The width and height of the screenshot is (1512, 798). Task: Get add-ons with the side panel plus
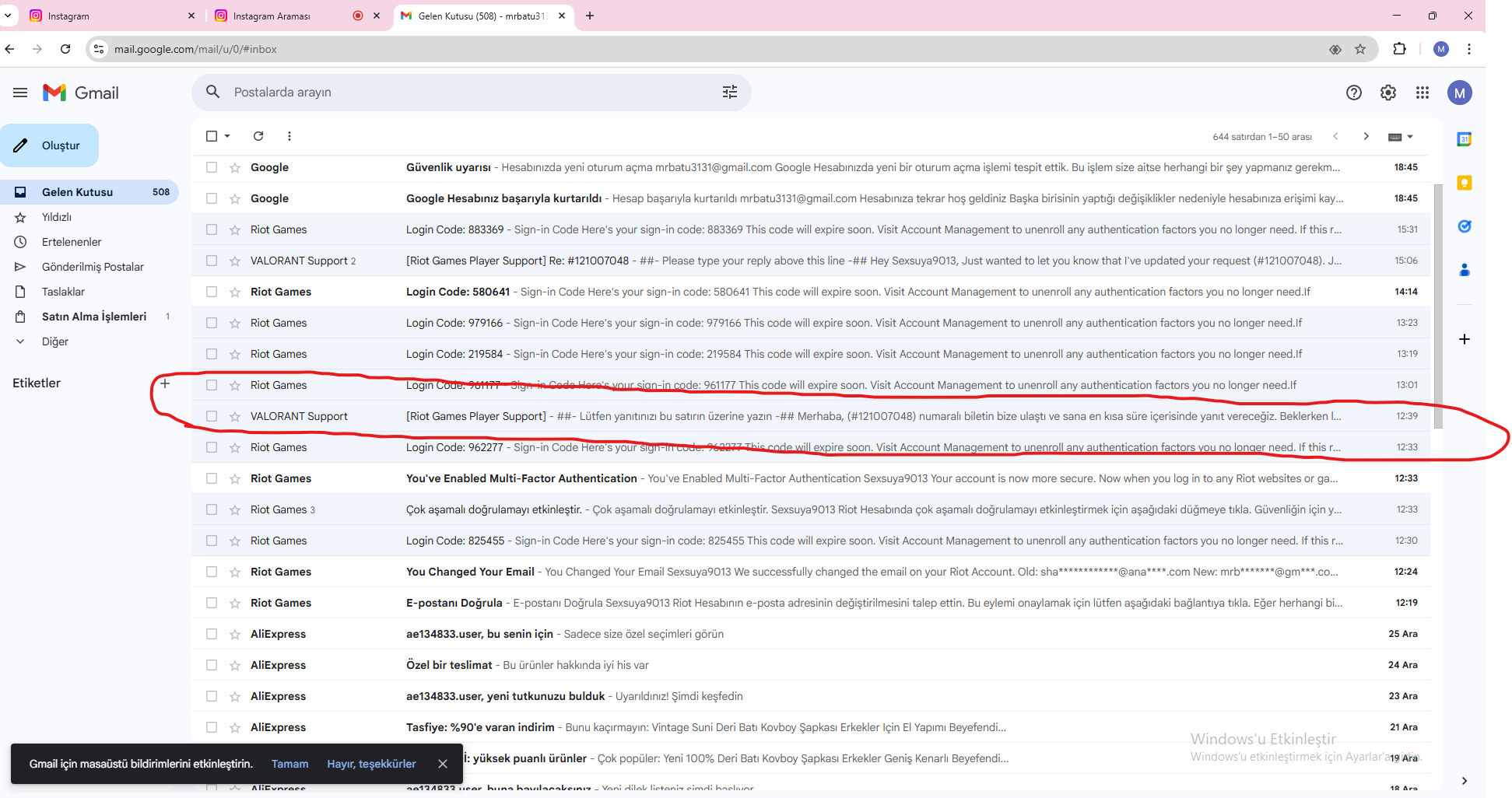coord(1465,339)
